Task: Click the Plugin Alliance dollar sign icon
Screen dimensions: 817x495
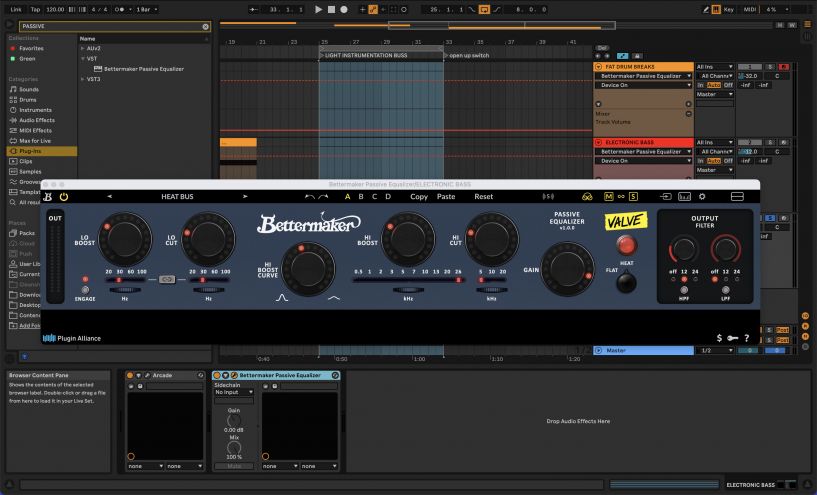Action: (x=719, y=338)
